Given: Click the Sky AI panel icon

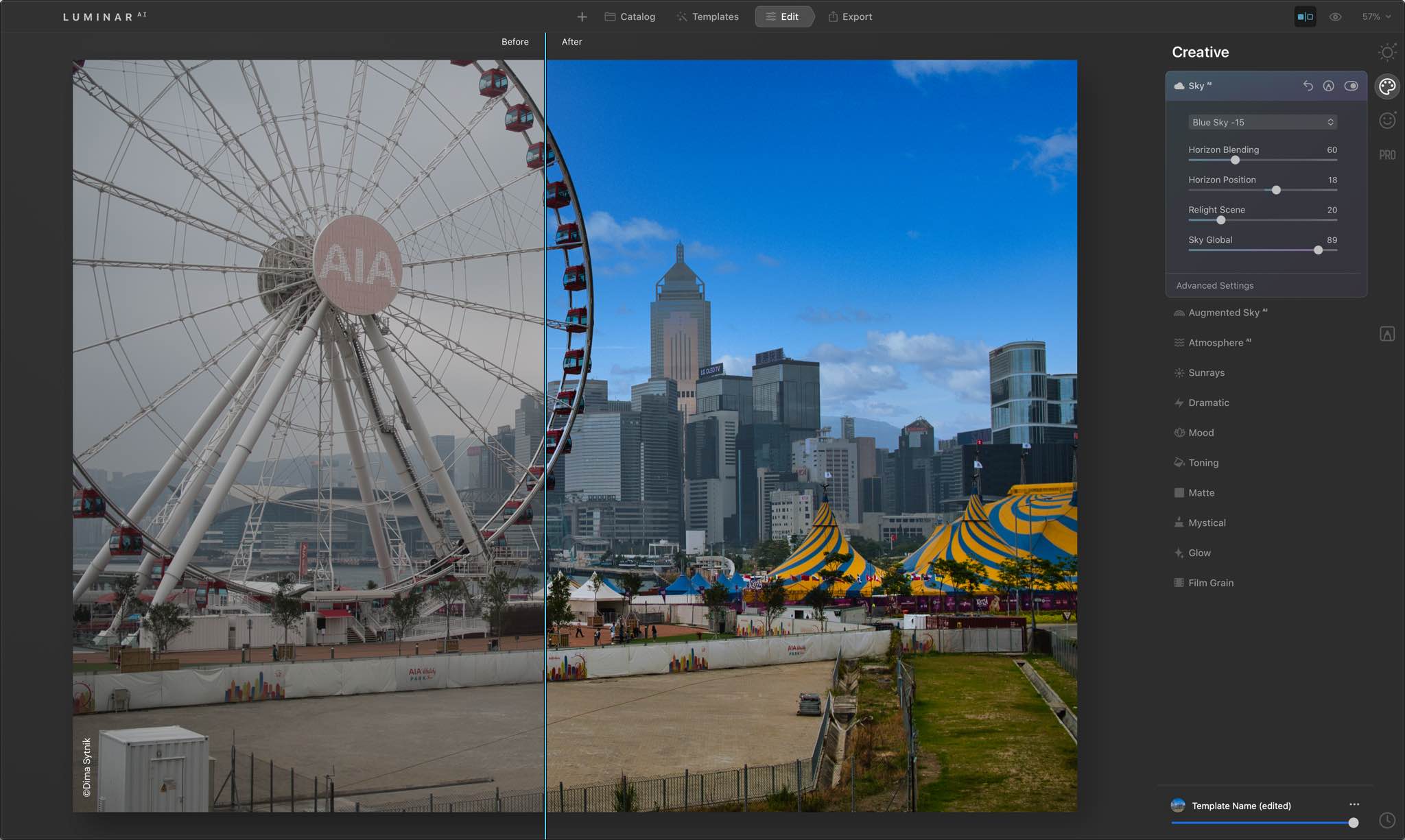Looking at the screenshot, I should [1181, 86].
